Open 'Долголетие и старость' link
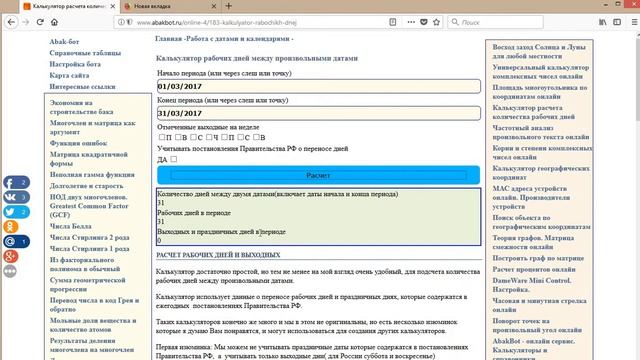Screen dimensions: 640x360 click(86, 186)
